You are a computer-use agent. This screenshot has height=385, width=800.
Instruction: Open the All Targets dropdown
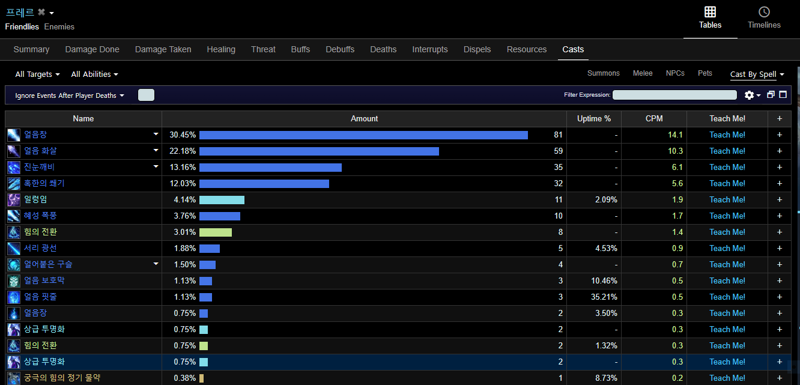click(x=37, y=74)
